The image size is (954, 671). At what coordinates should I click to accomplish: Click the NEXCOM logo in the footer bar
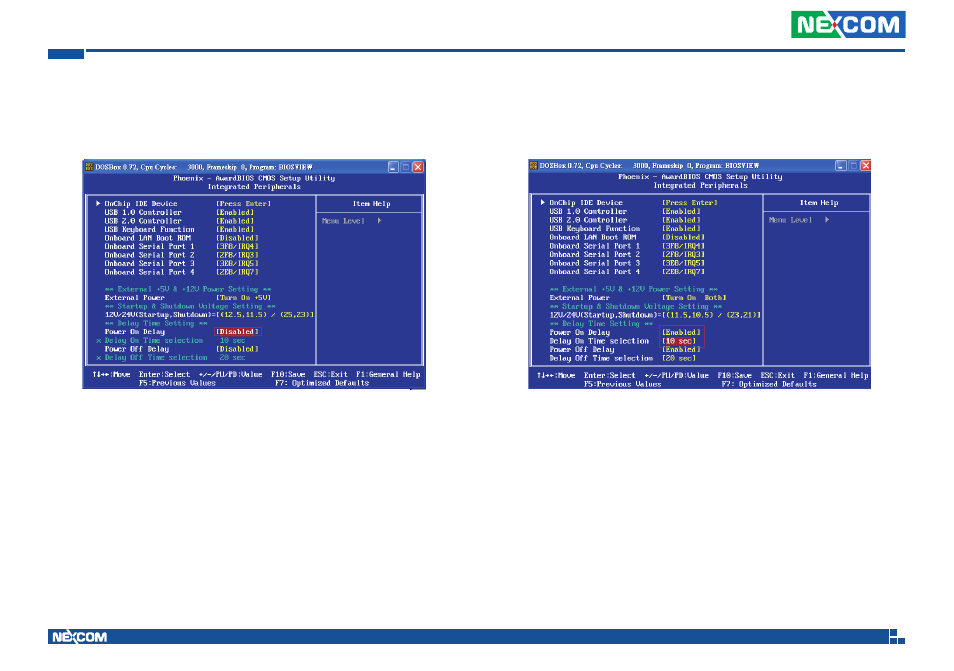tap(78, 637)
